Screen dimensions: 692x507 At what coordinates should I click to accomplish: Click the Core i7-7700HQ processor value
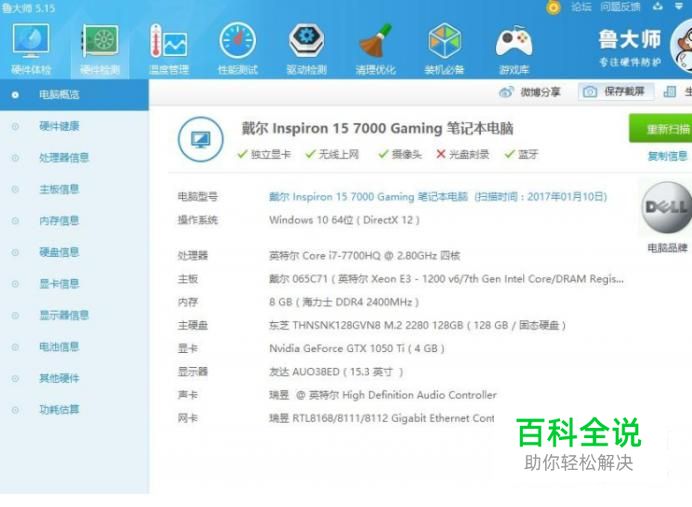(365, 255)
